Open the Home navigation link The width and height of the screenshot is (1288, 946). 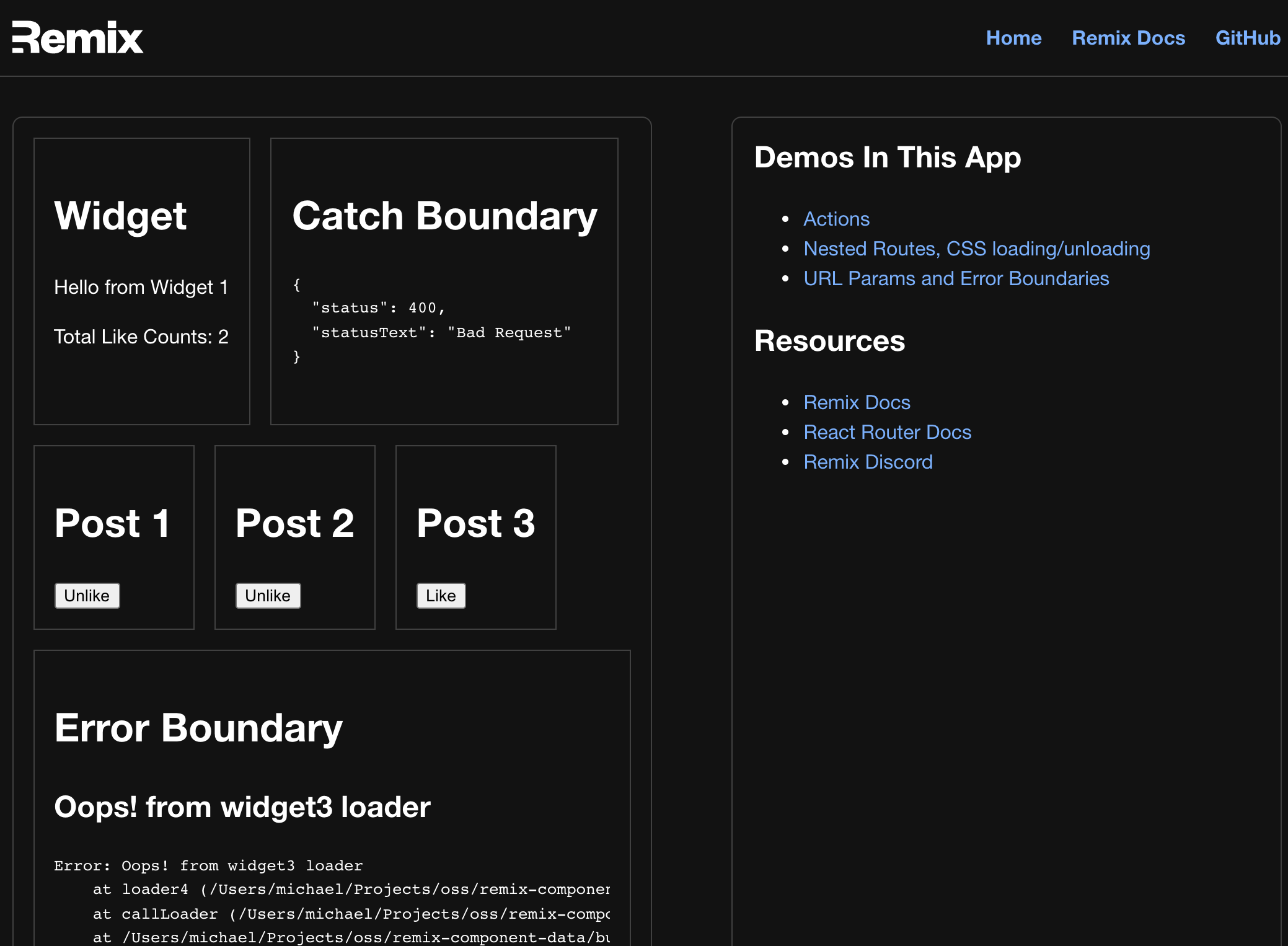click(x=1013, y=38)
